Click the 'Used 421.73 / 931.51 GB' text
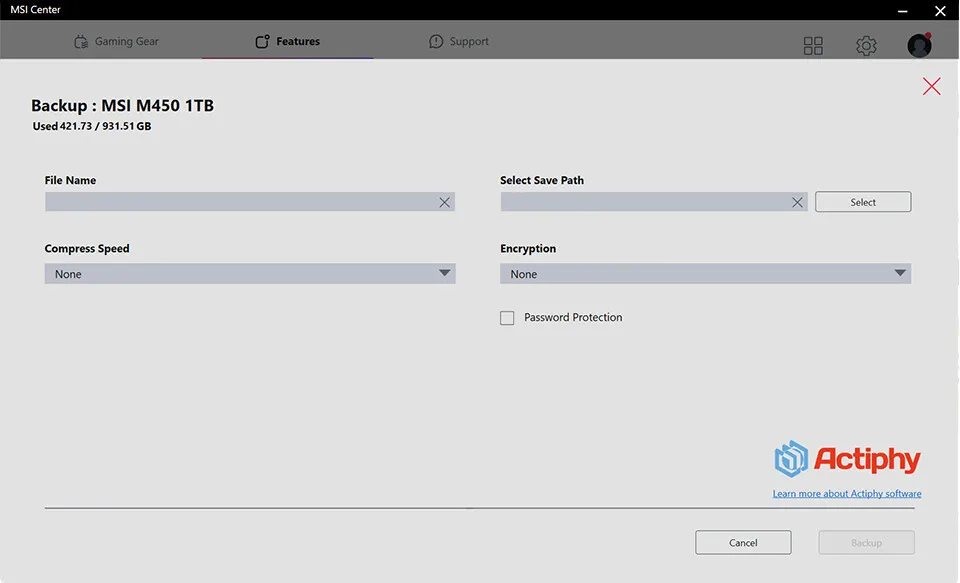The width and height of the screenshot is (960, 583). (x=92, y=126)
